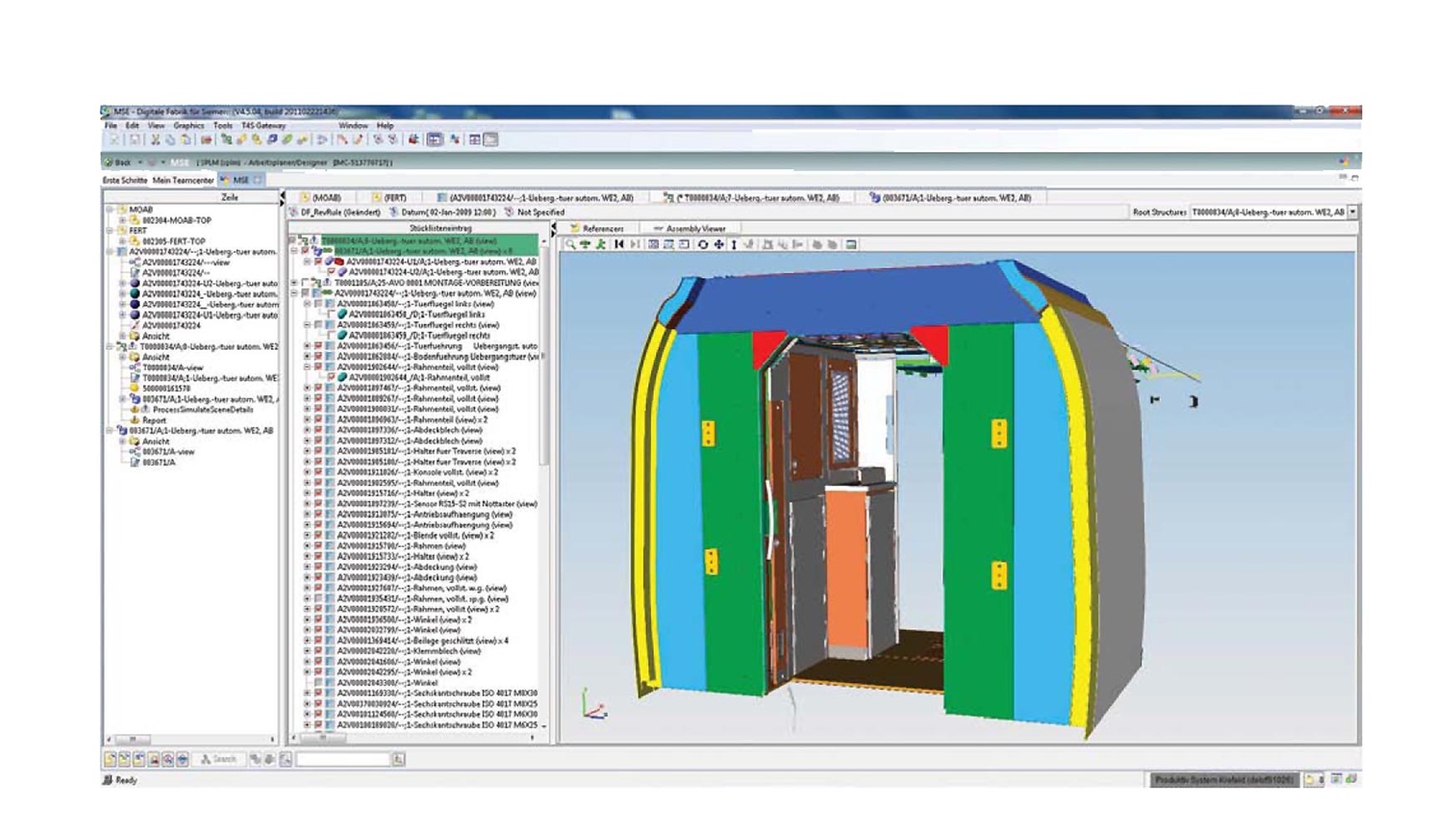Click the DF_RevRule (Geändert) revision rule icon
The width and height of the screenshot is (1456, 832).
click(x=294, y=212)
